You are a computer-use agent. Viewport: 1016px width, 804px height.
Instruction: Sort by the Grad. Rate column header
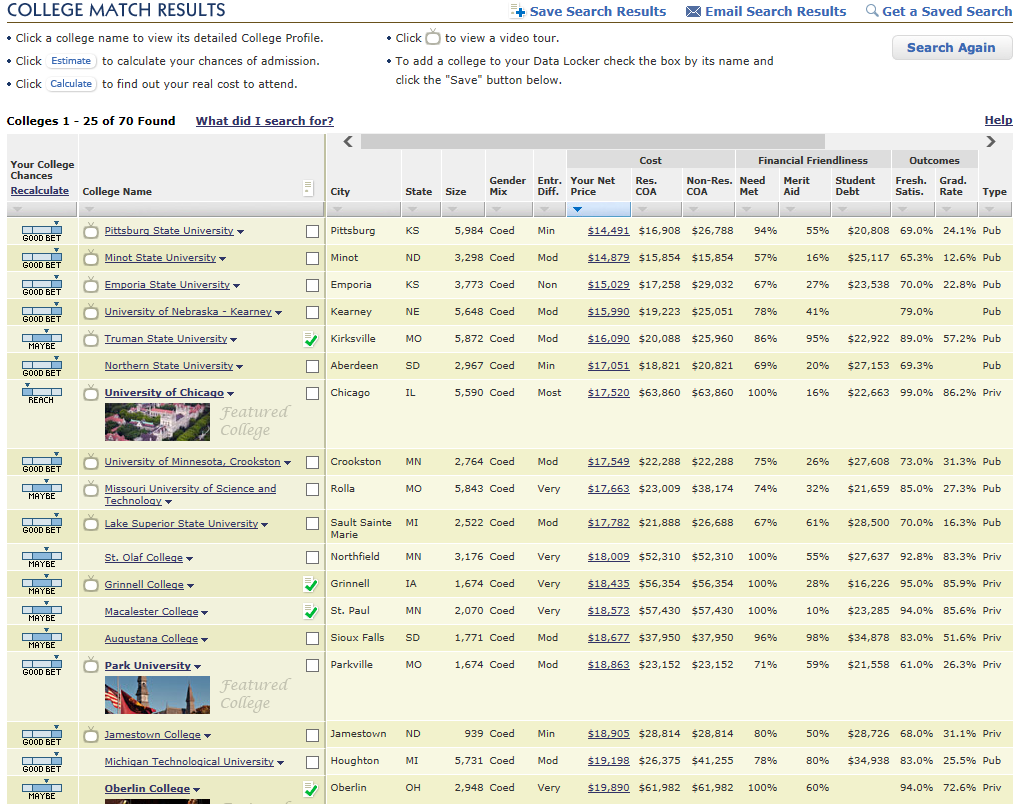pyautogui.click(x=952, y=186)
